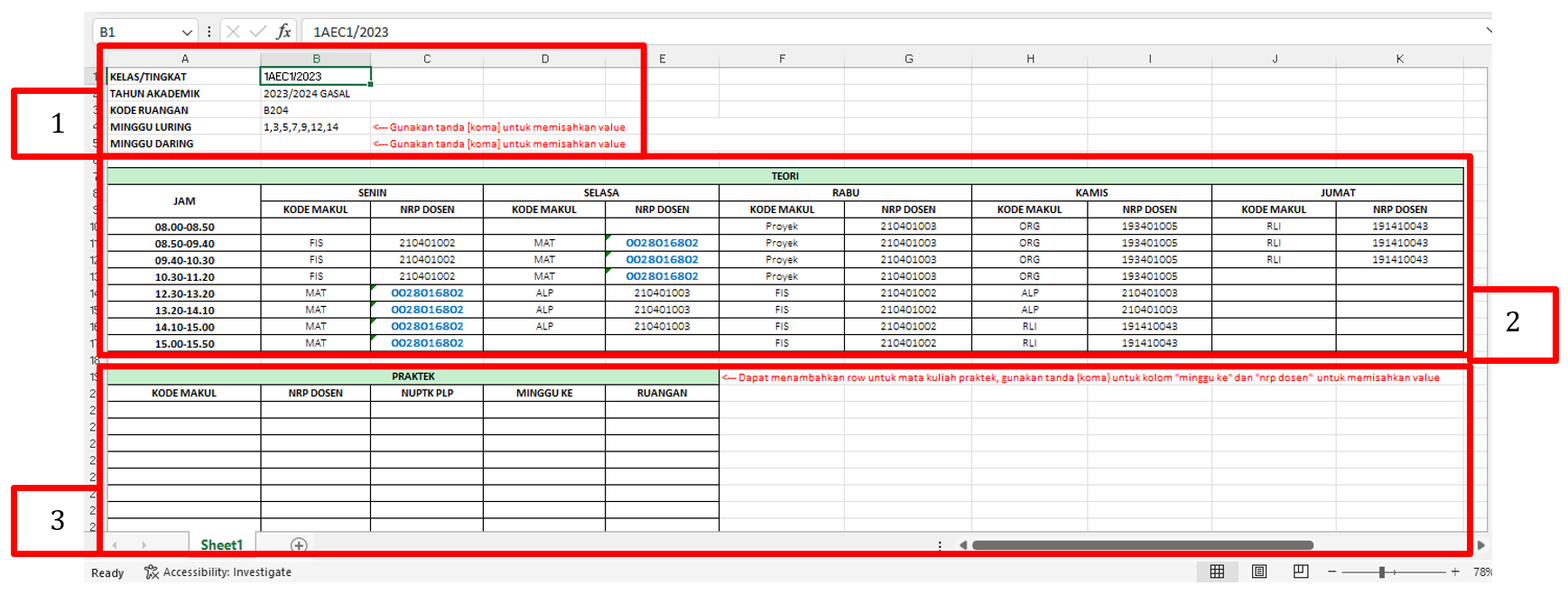Click the RUANGAN column header
The width and height of the screenshot is (1568, 604).
[662, 393]
